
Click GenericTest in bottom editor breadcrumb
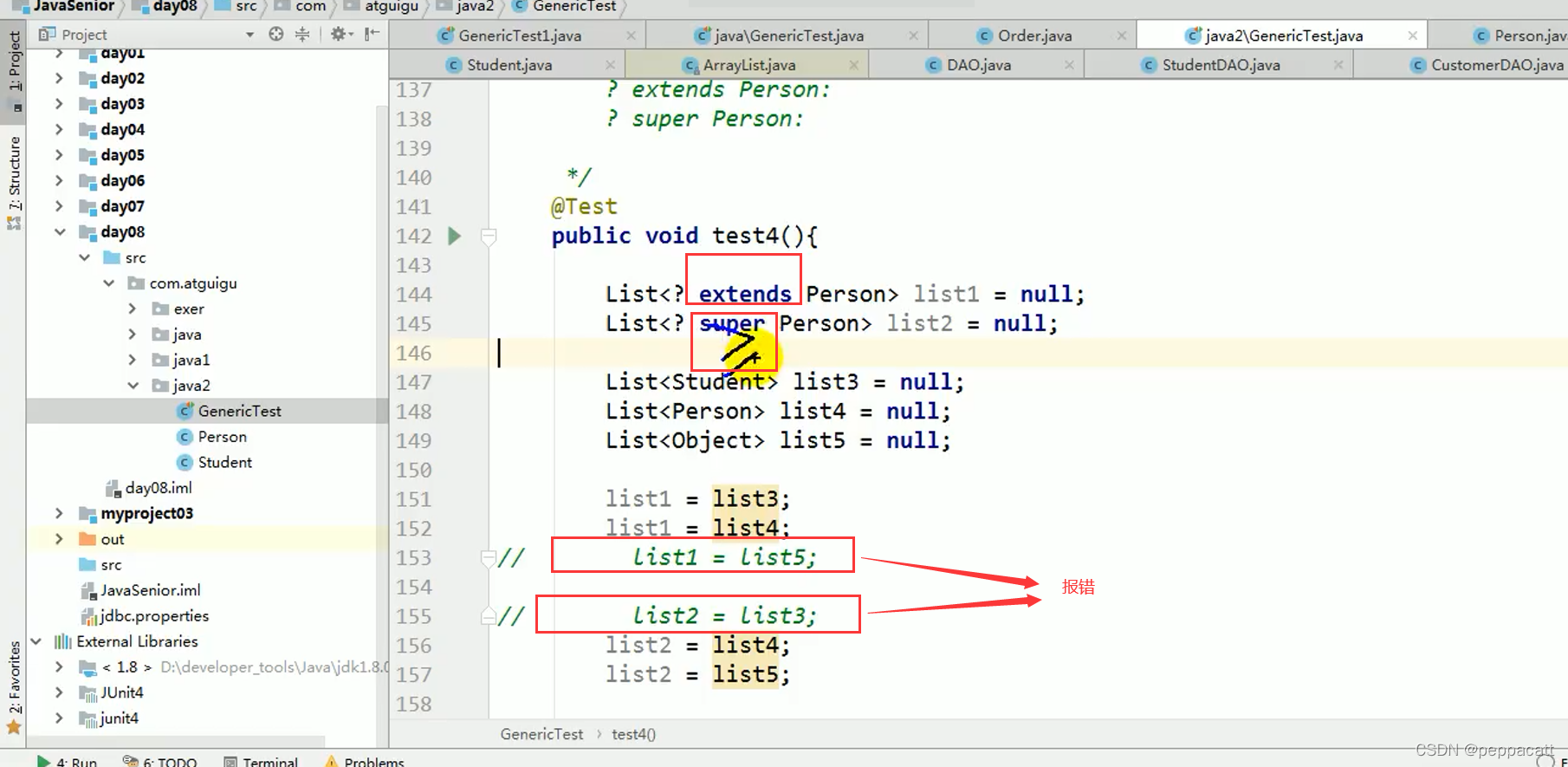541,734
